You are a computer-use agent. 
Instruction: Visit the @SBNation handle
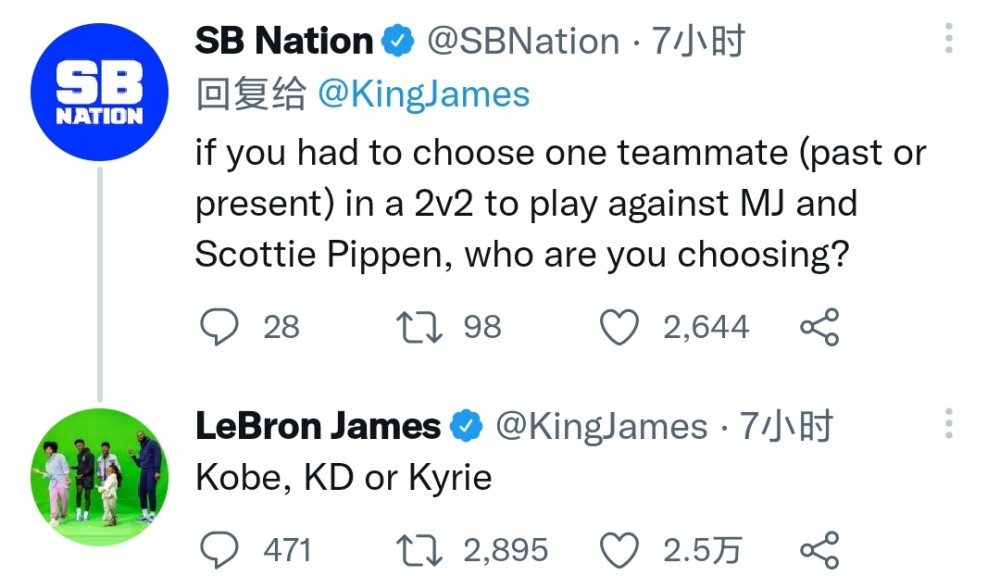523,41
